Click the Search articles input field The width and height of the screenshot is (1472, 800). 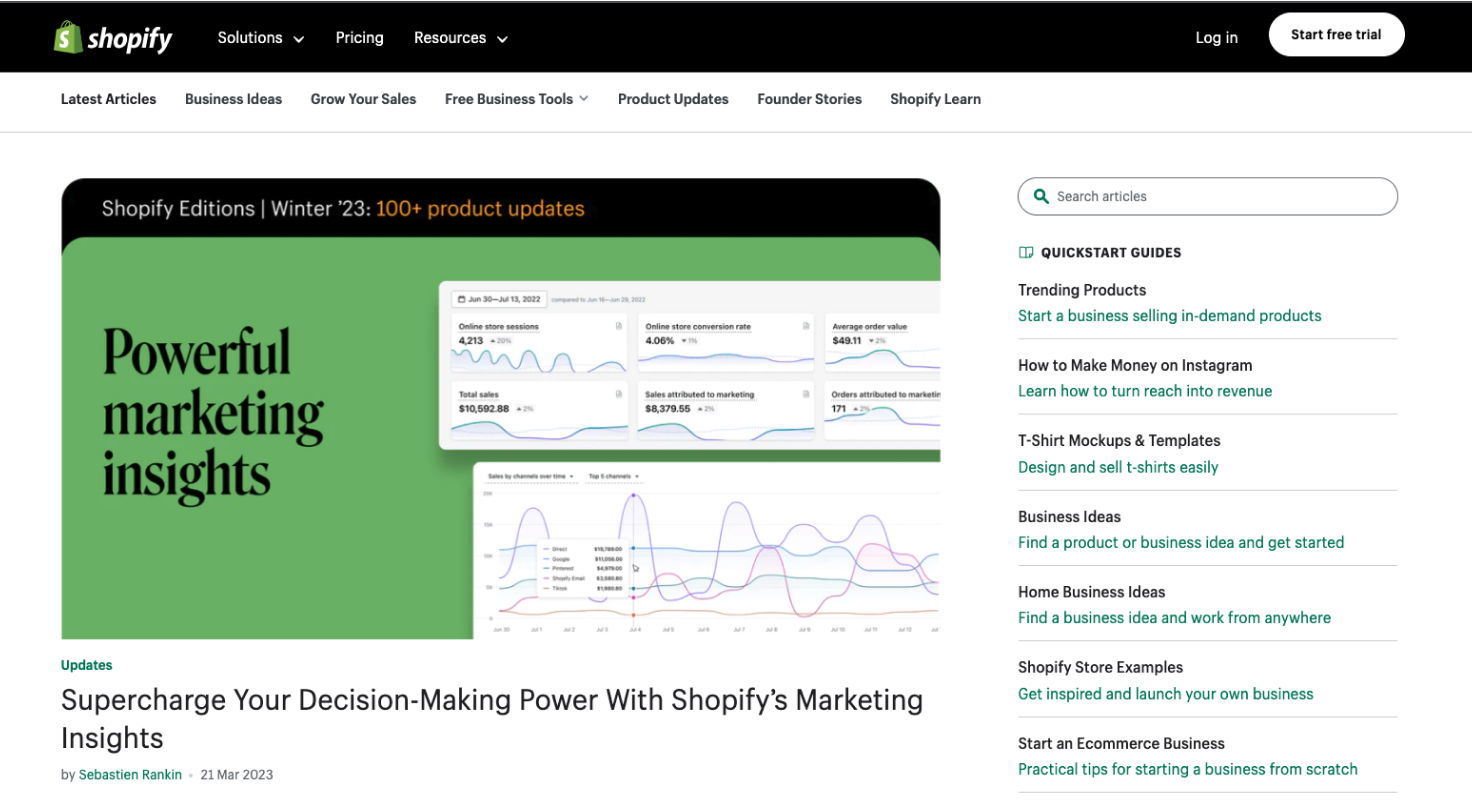(x=1207, y=196)
